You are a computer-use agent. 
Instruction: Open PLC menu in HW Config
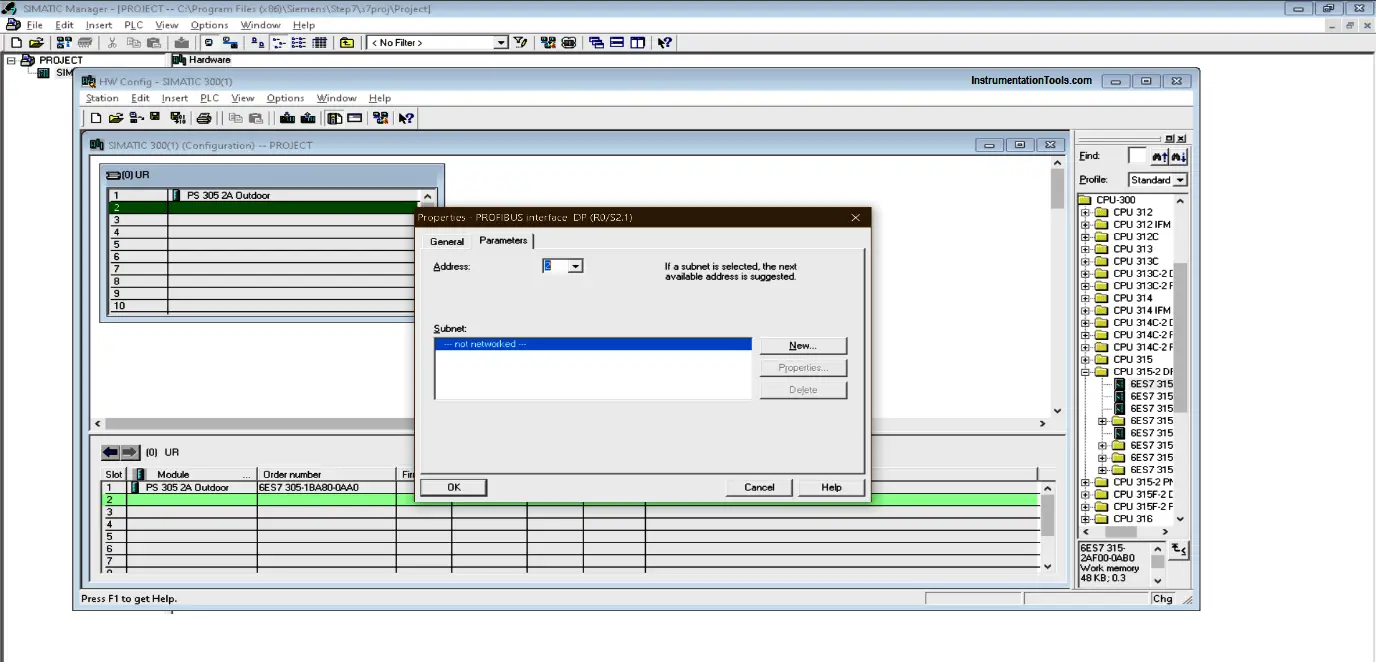click(x=209, y=98)
